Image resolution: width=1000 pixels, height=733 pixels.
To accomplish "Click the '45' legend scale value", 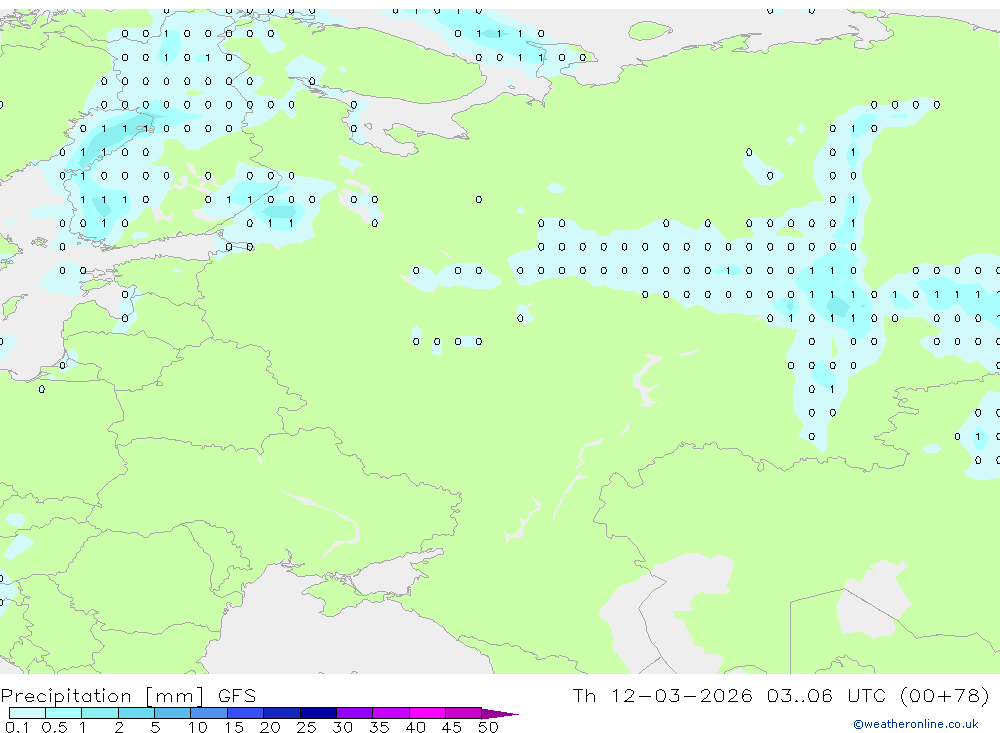I will click(x=452, y=727).
